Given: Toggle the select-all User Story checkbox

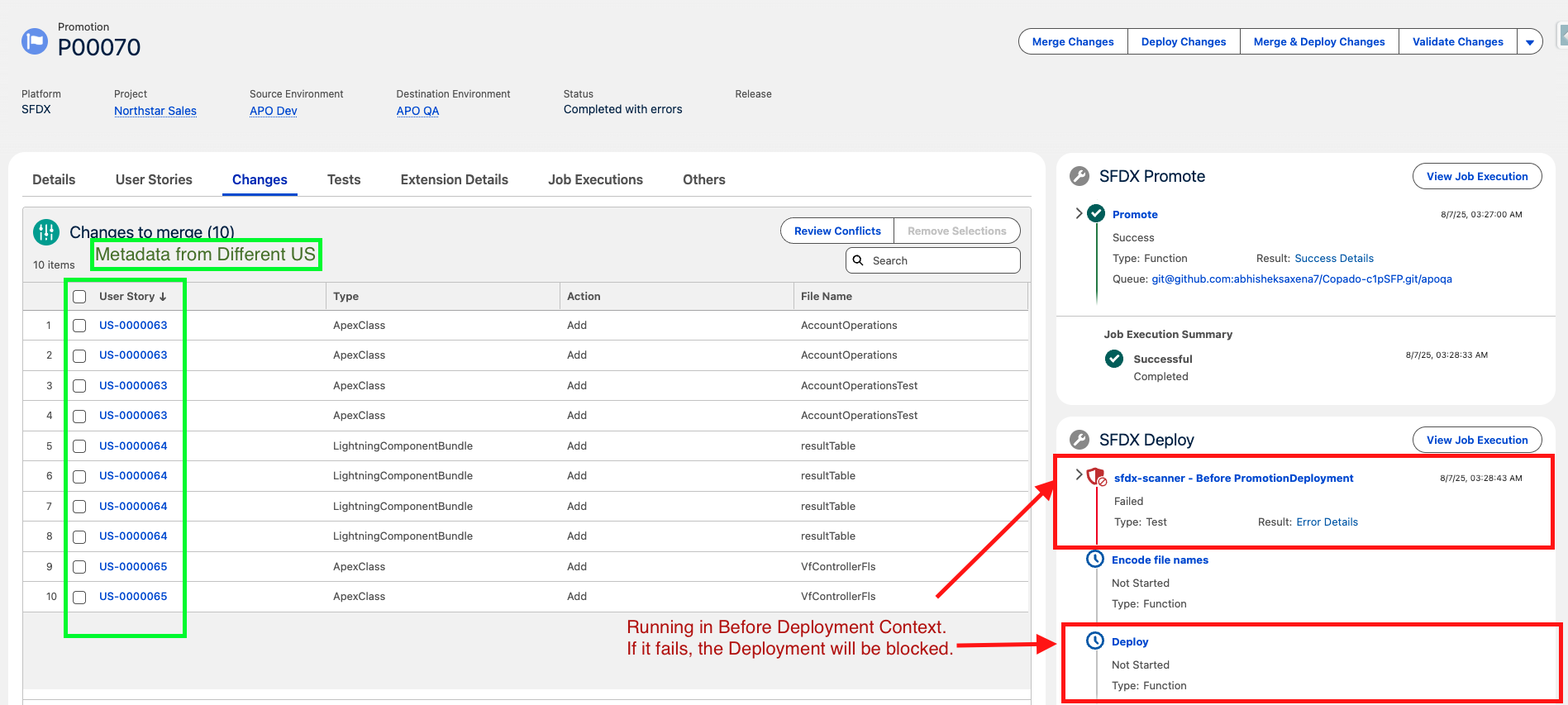Looking at the screenshot, I should (79, 297).
